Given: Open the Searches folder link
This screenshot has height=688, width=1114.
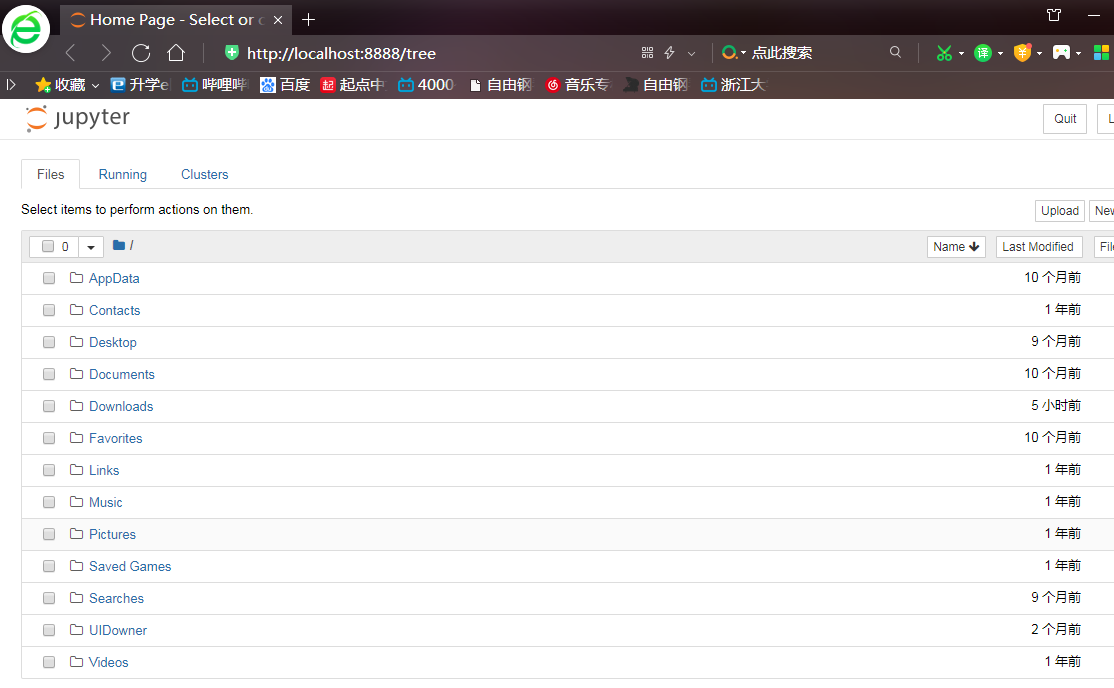Looking at the screenshot, I should 117,598.
